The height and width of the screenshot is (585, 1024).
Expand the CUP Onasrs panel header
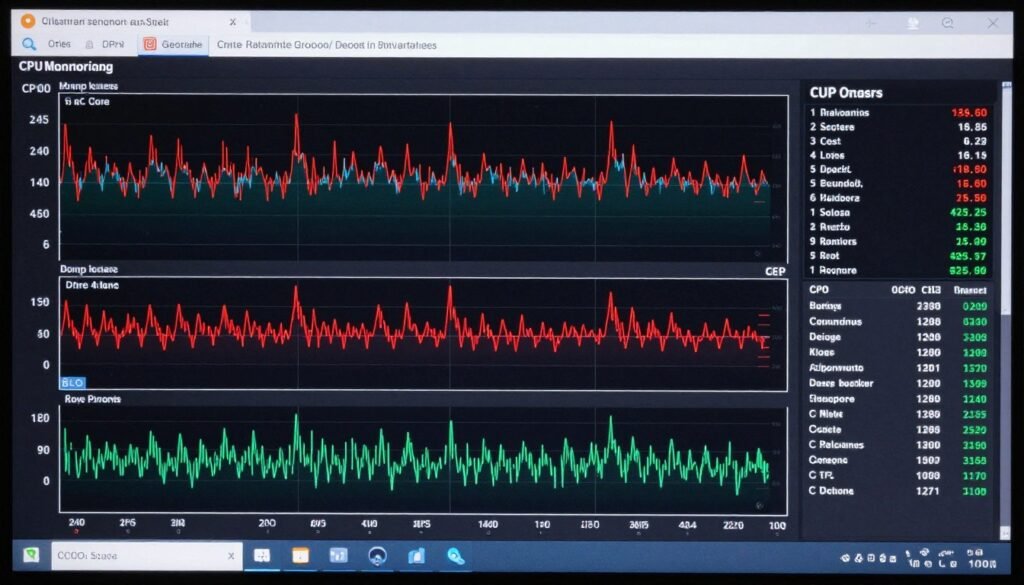click(845, 92)
